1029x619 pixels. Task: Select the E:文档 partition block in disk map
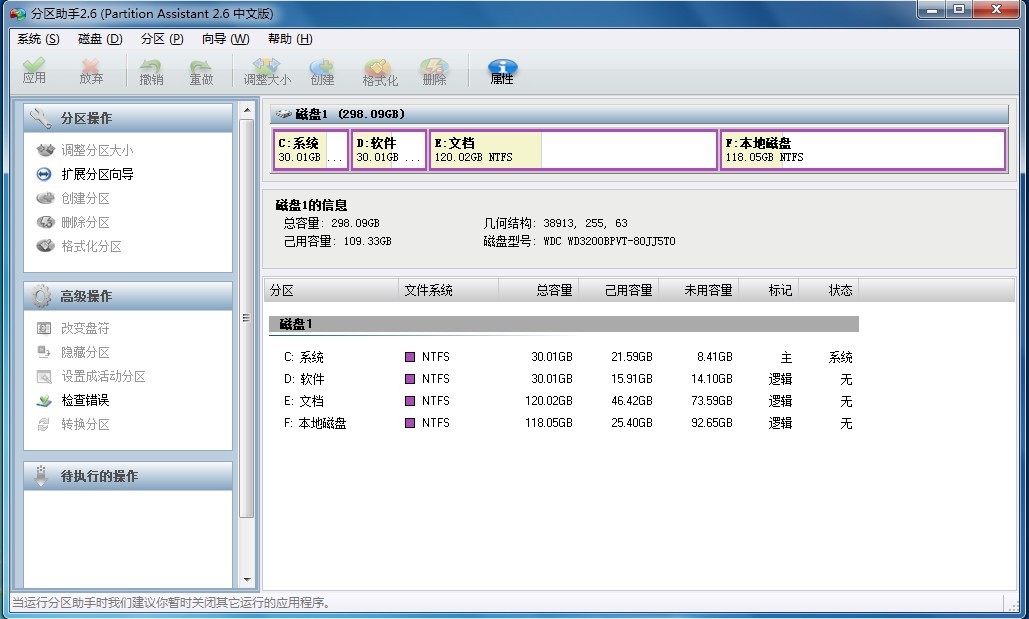click(572, 150)
